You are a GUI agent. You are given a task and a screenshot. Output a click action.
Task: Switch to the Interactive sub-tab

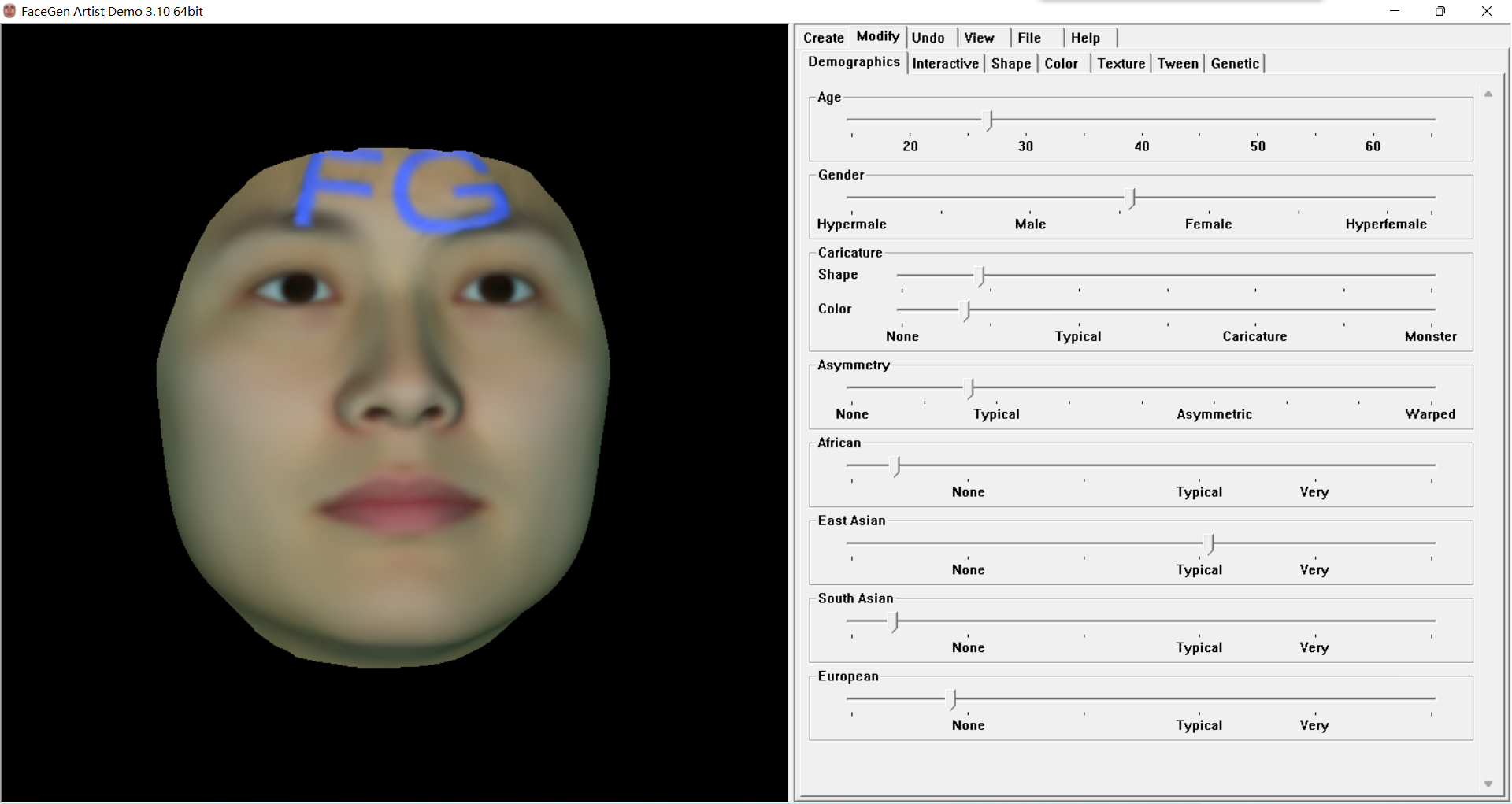[x=945, y=64]
